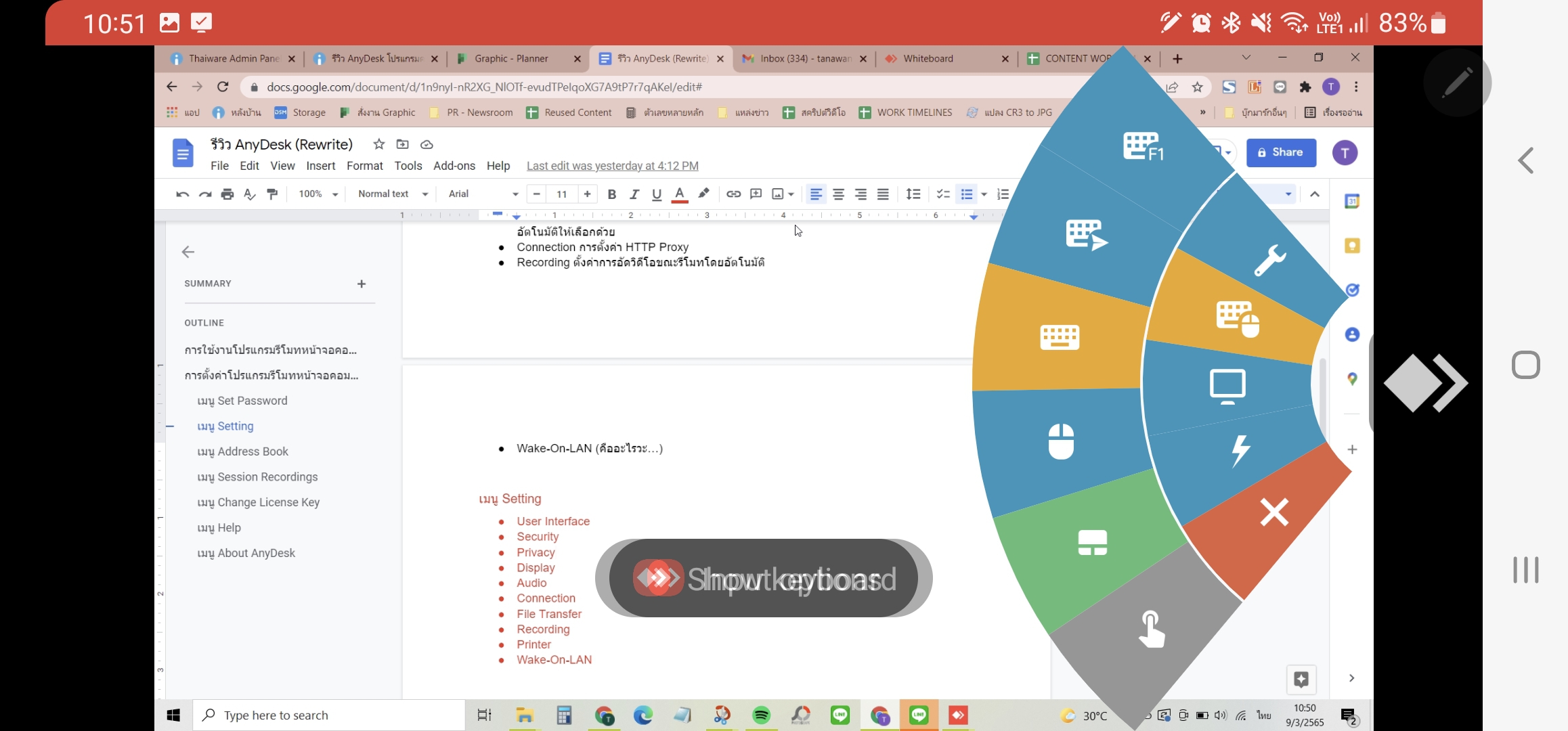Open Last edit was yesterday link
The width and height of the screenshot is (1568, 731).
click(x=612, y=166)
